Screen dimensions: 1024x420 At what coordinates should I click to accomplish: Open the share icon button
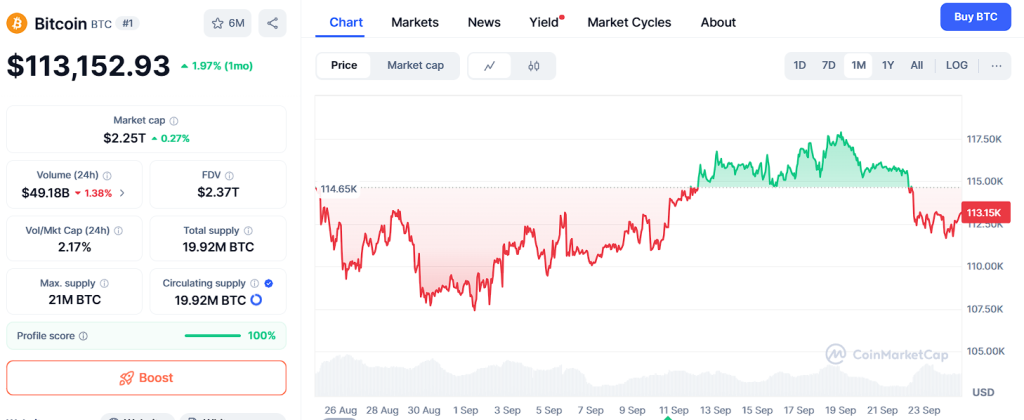pyautogui.click(x=273, y=24)
